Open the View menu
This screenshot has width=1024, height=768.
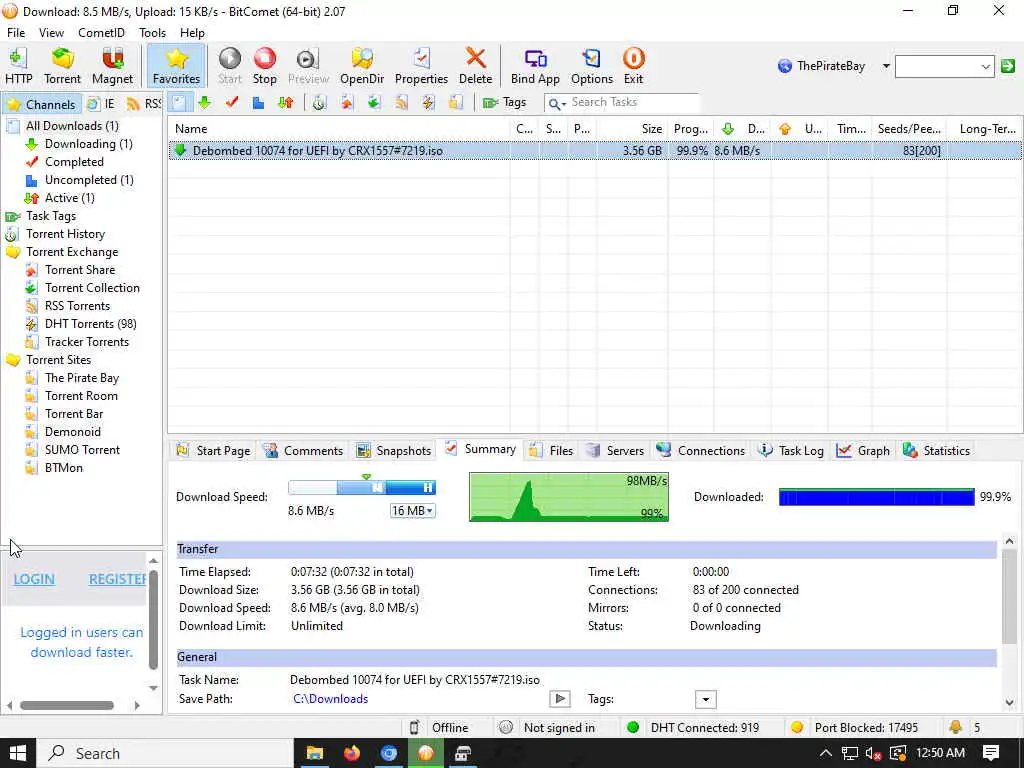click(51, 33)
